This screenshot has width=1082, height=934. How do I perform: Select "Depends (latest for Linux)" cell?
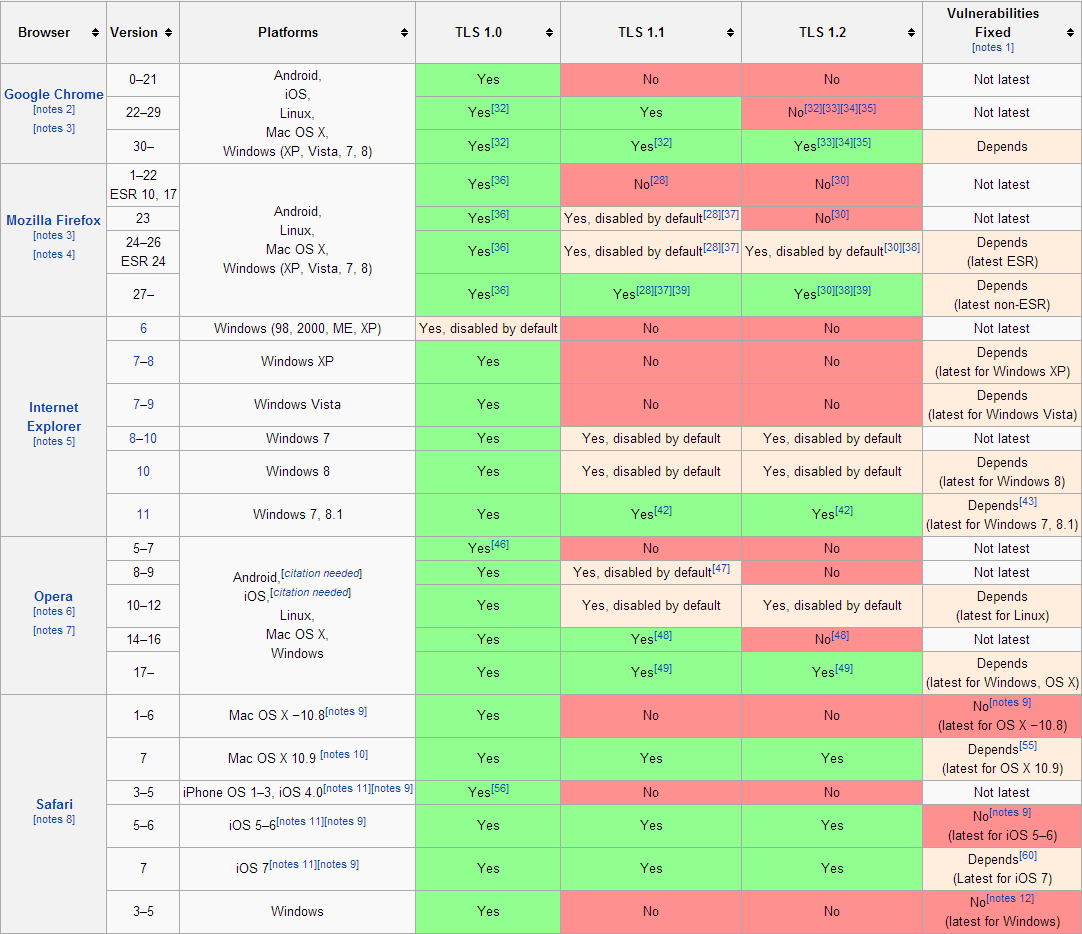(x=1002, y=606)
